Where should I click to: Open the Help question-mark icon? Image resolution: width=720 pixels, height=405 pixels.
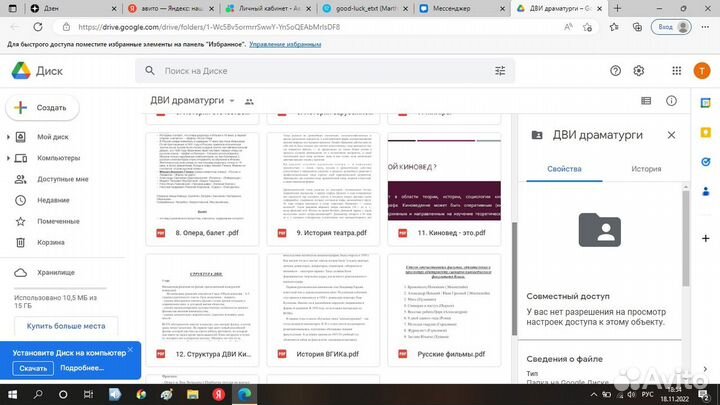click(617, 71)
